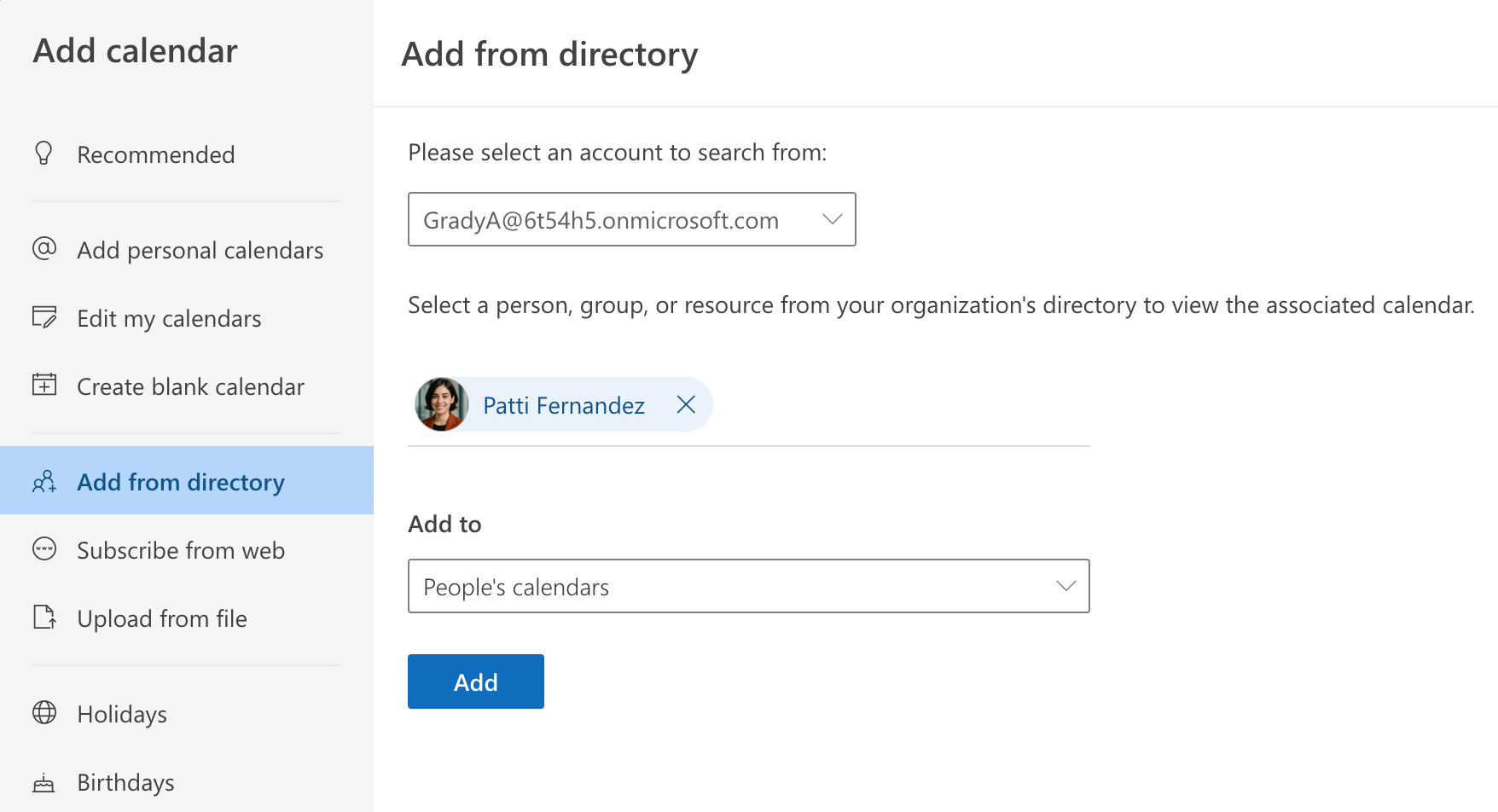Click the Create blank calendar plus icon
This screenshot has width=1498, height=812.
[x=44, y=386]
